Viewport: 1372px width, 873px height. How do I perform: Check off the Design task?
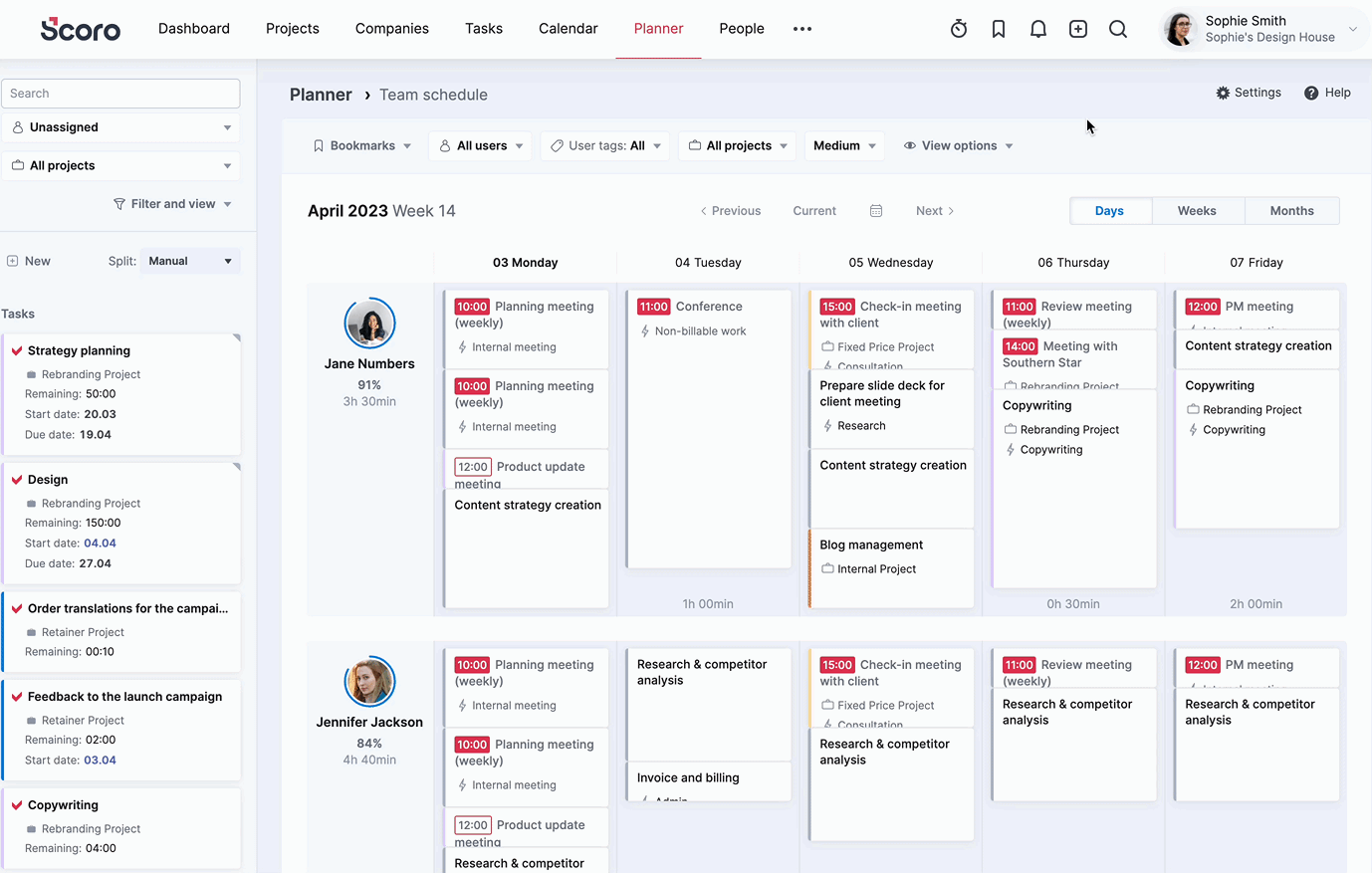[x=17, y=480]
